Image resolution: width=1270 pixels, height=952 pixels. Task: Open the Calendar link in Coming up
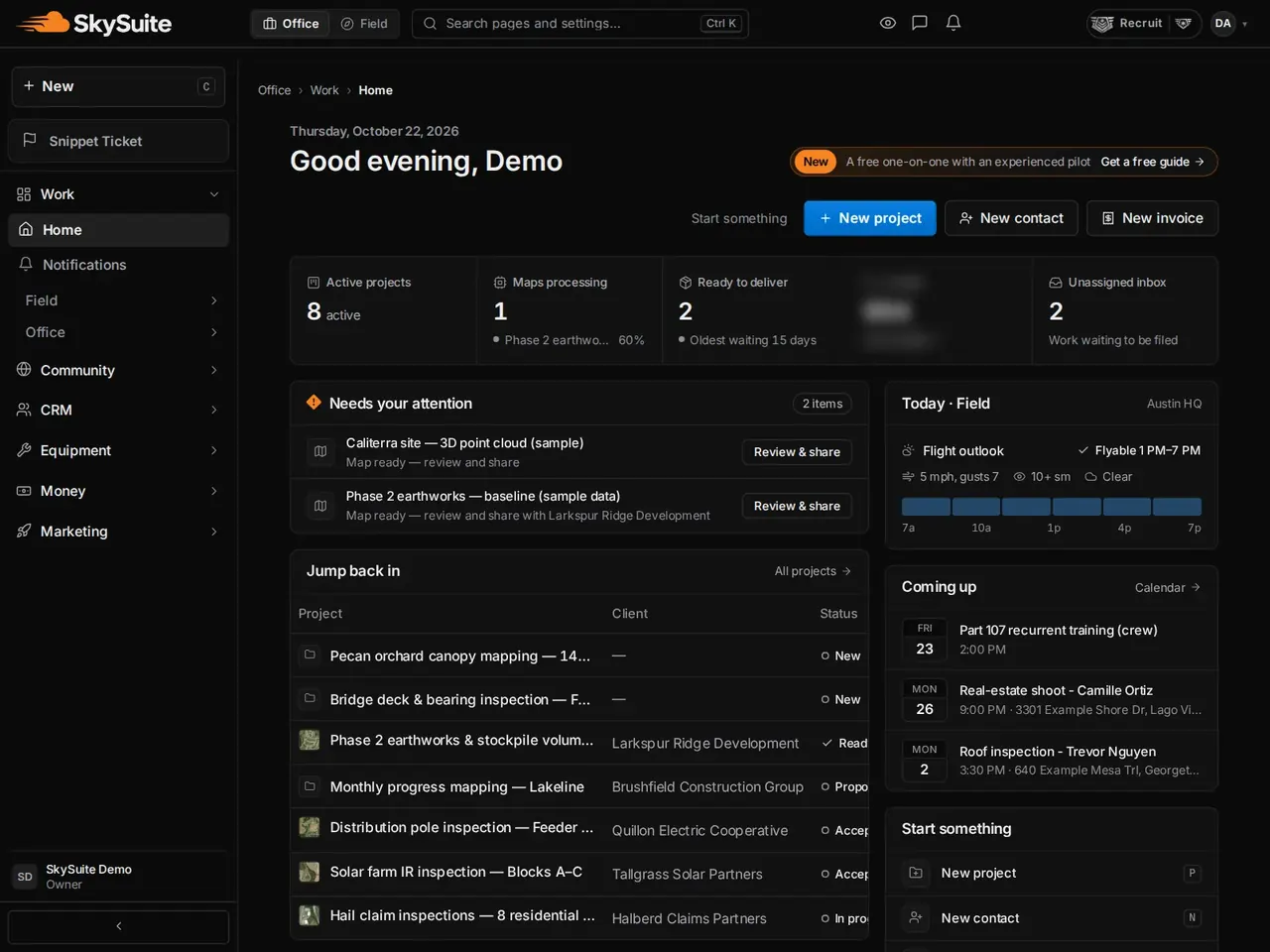click(x=1168, y=588)
